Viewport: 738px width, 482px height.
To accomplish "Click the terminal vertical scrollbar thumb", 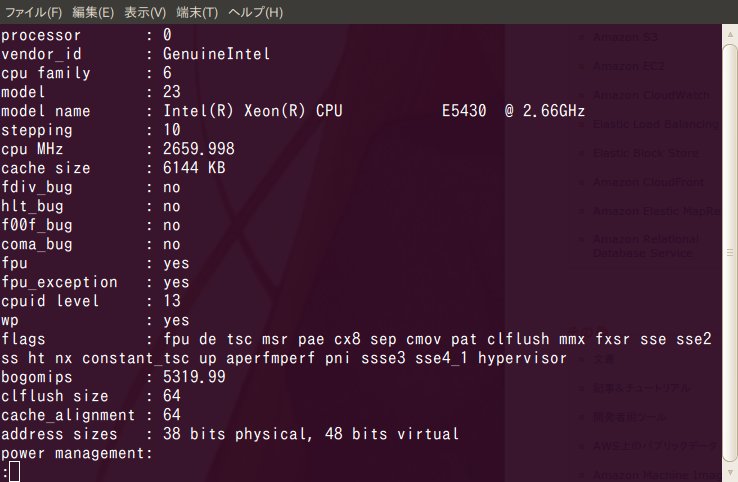I will [730, 253].
